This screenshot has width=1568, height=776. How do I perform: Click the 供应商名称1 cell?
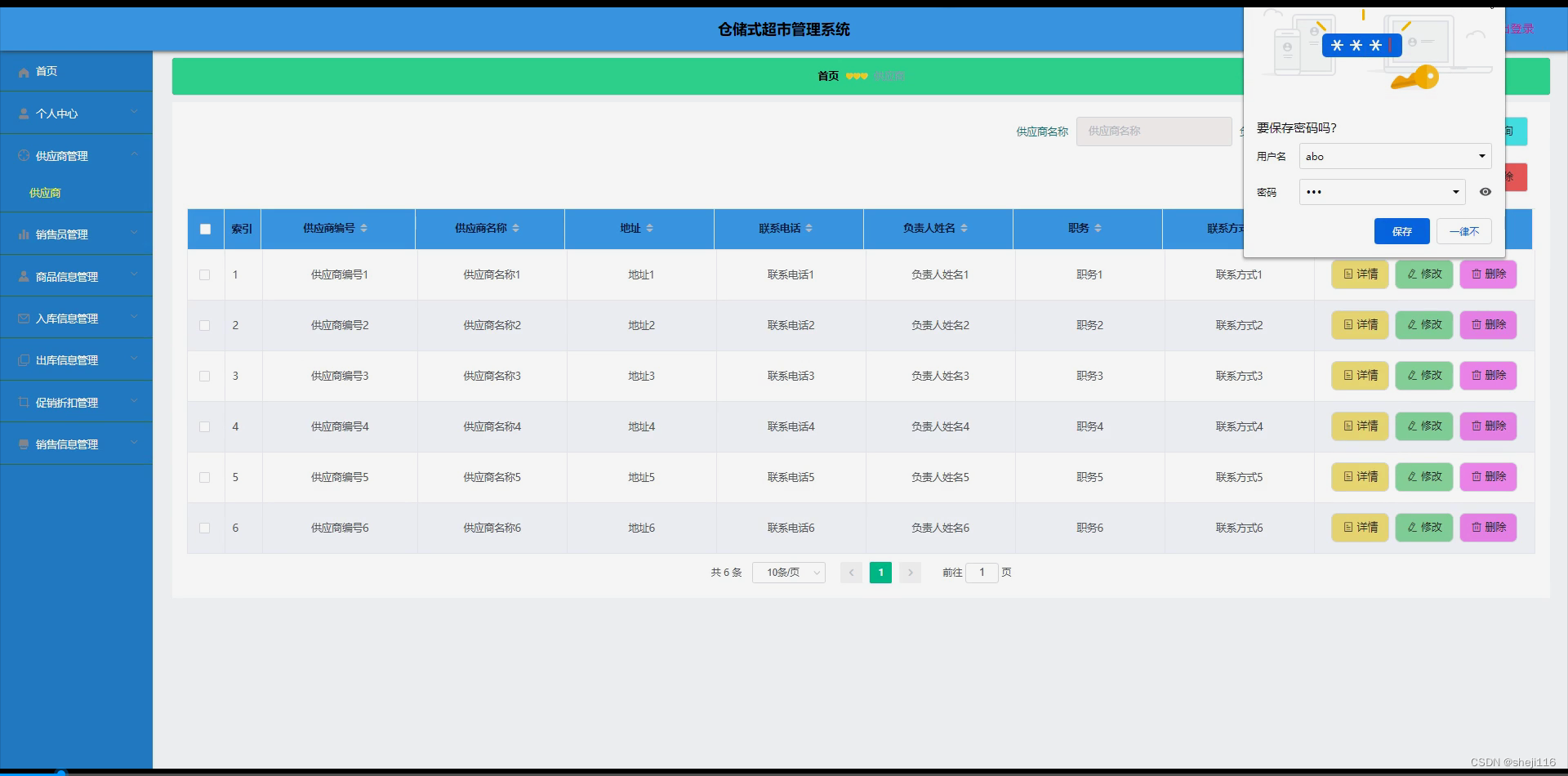(x=492, y=274)
